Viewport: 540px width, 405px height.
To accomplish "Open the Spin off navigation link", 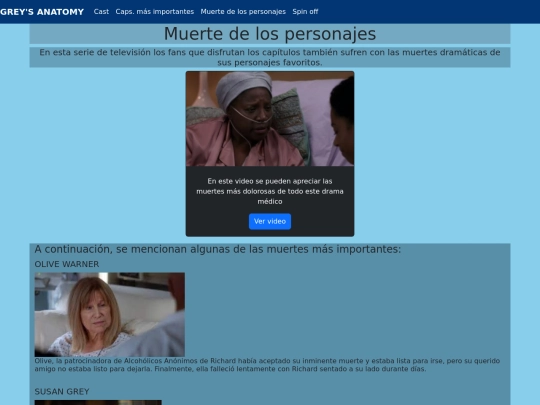I will pos(305,12).
